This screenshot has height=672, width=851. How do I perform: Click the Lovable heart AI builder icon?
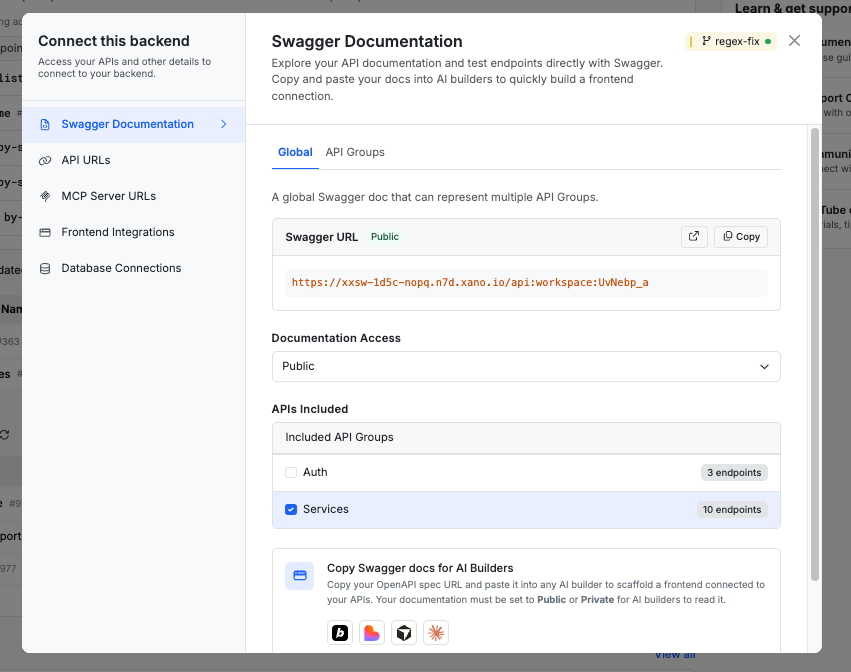pyautogui.click(x=372, y=633)
